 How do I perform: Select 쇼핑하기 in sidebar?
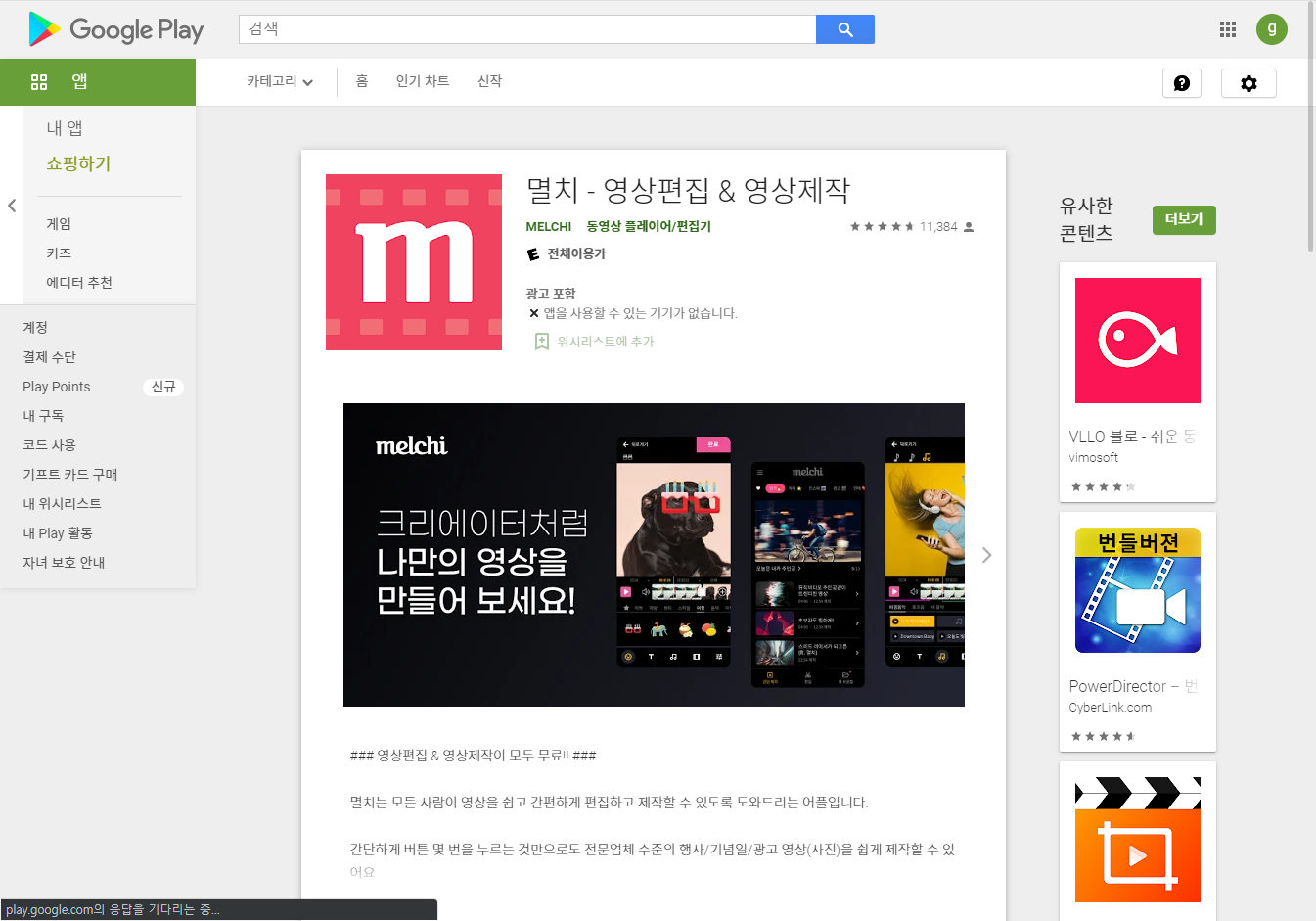[78, 163]
